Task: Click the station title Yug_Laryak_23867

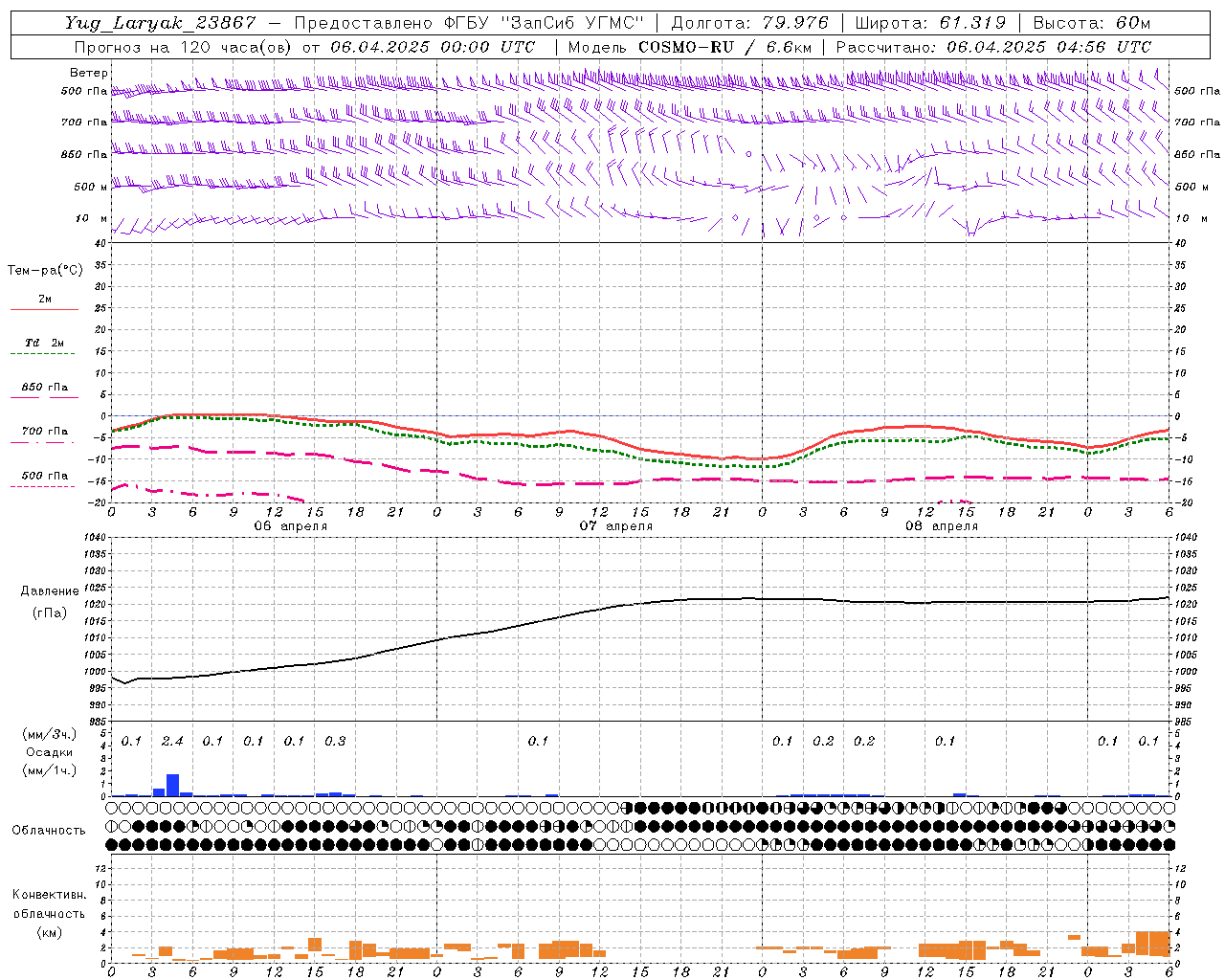Action: coord(161,23)
